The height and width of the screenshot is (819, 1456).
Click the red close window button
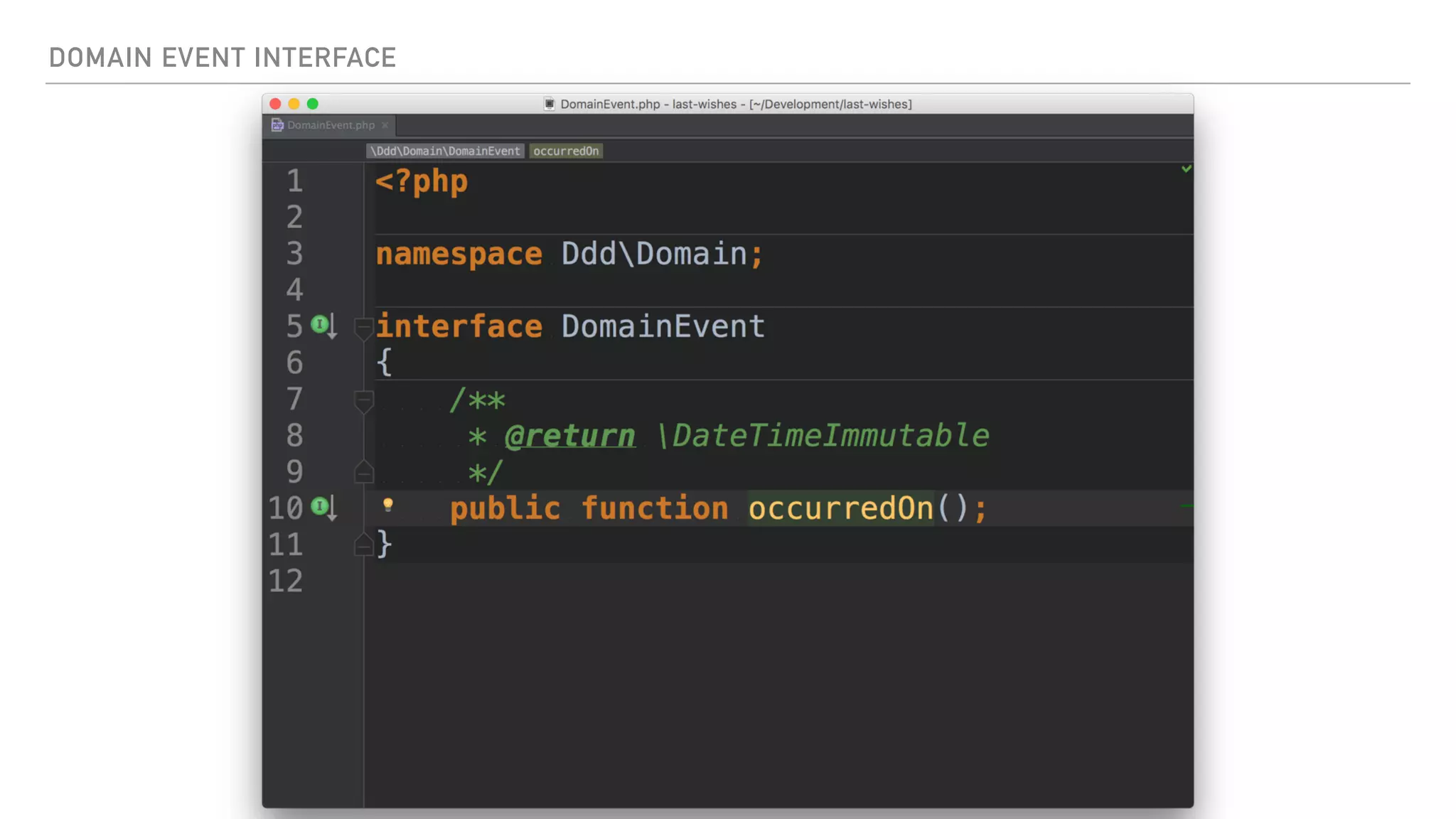[275, 104]
